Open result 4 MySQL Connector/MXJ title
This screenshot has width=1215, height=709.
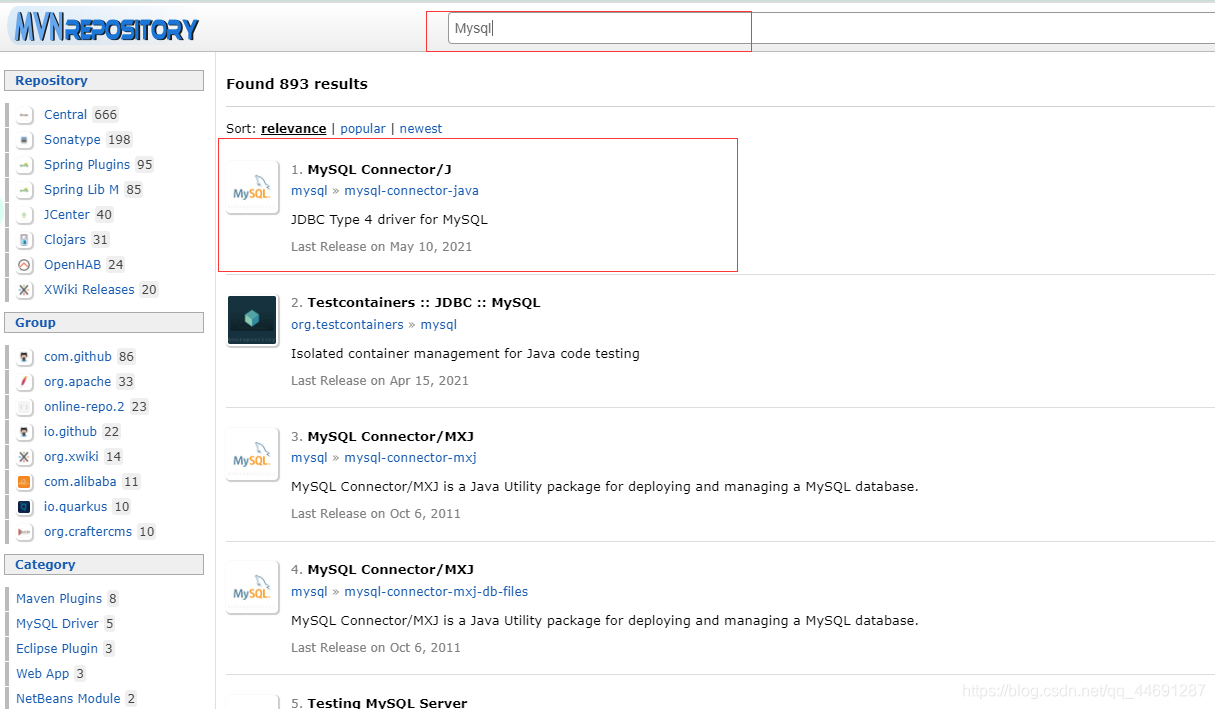391,569
